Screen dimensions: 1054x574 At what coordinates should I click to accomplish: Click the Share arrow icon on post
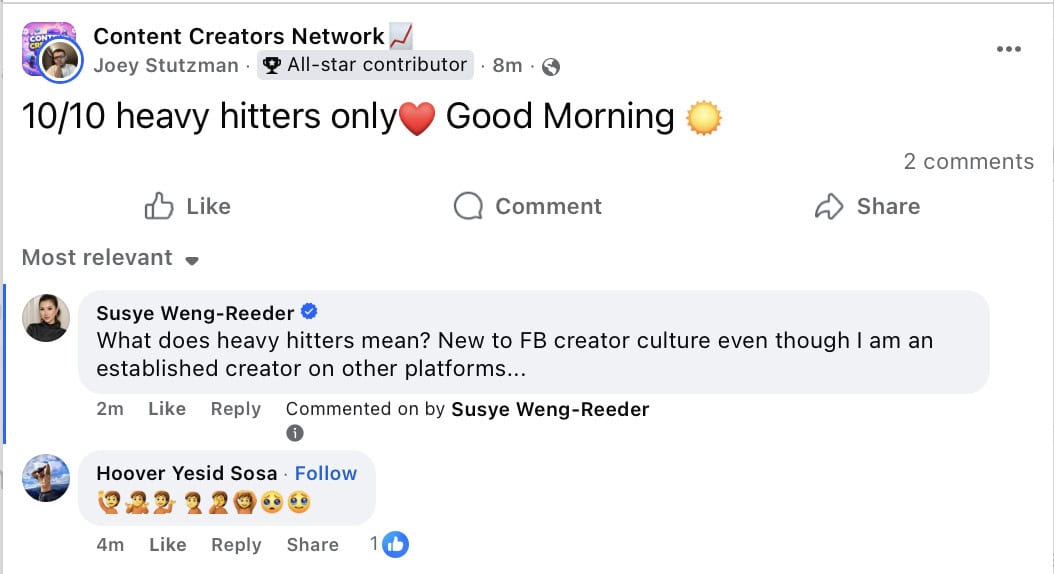coord(829,206)
